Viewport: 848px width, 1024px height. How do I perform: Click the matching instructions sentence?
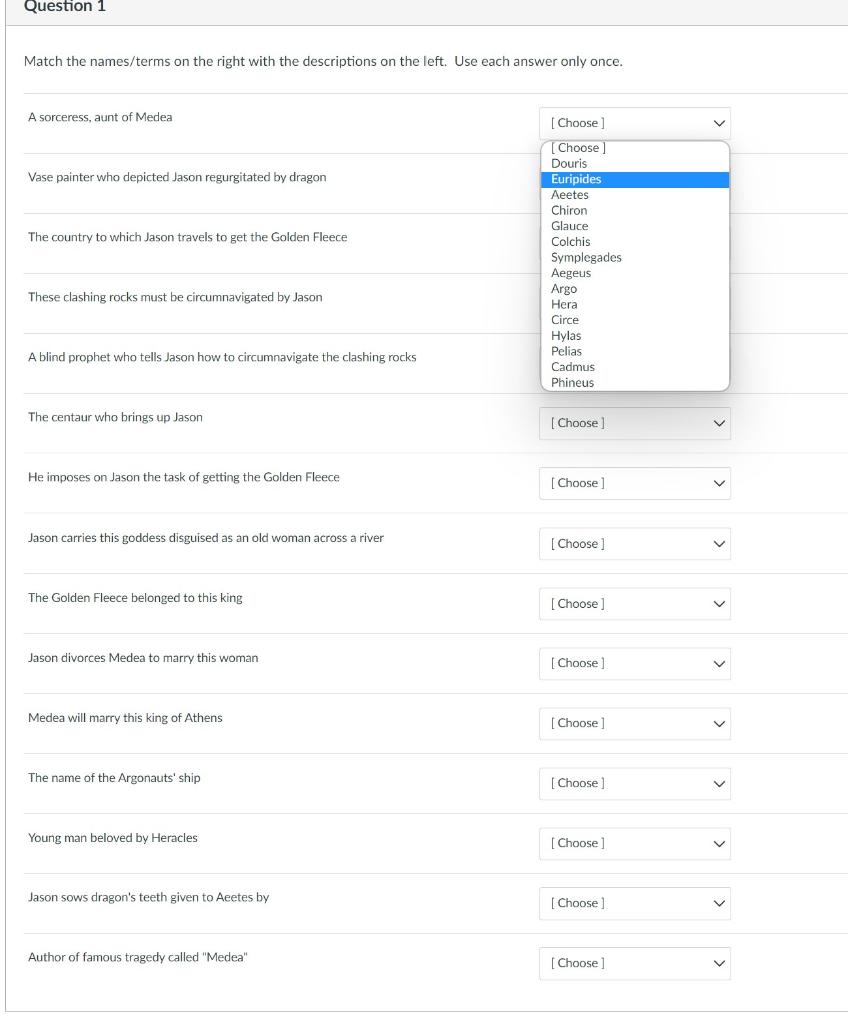[x=323, y=61]
